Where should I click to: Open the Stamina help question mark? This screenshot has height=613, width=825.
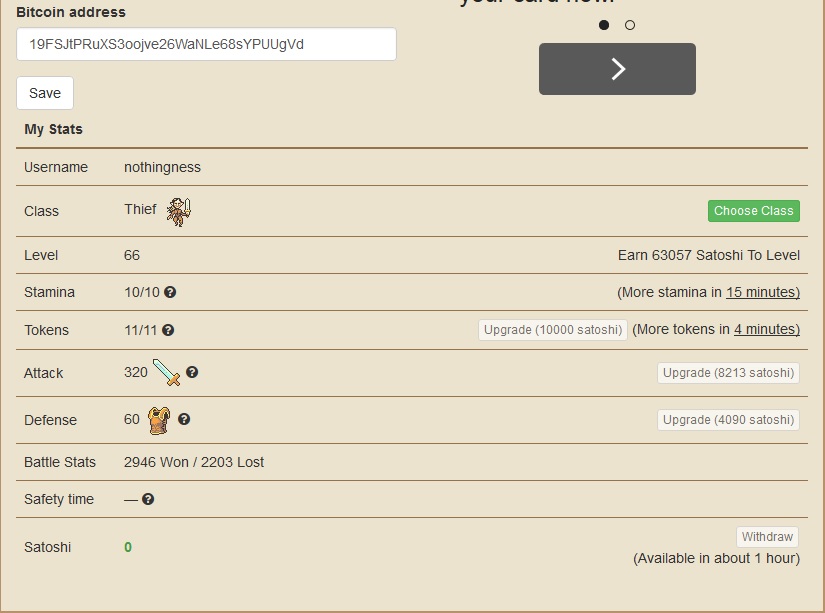pyautogui.click(x=170, y=292)
